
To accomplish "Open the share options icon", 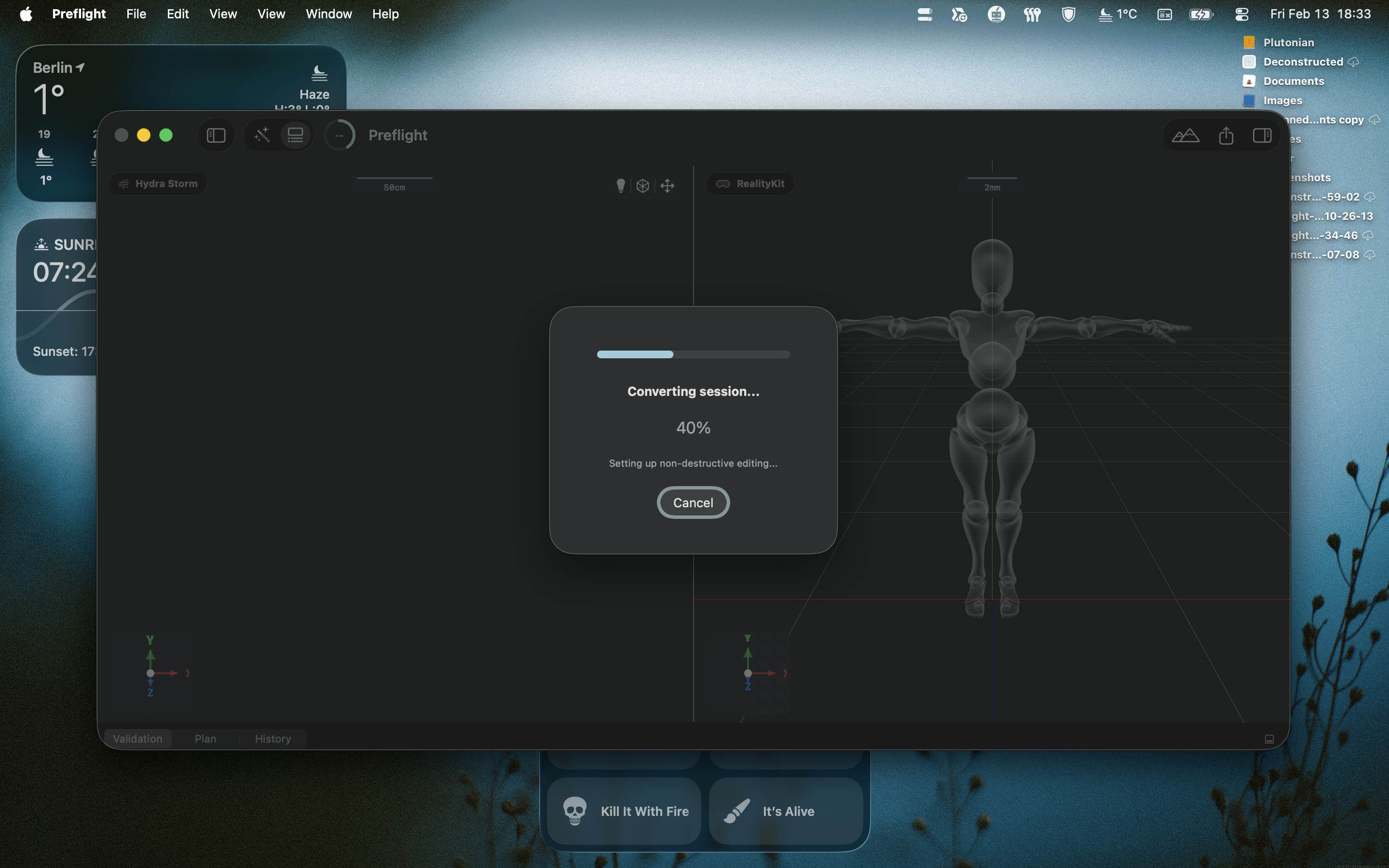I will tap(1226, 136).
